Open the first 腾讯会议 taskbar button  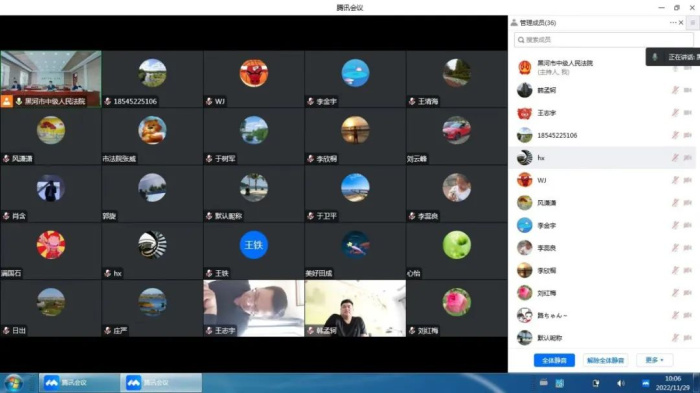pyautogui.click(x=79, y=383)
